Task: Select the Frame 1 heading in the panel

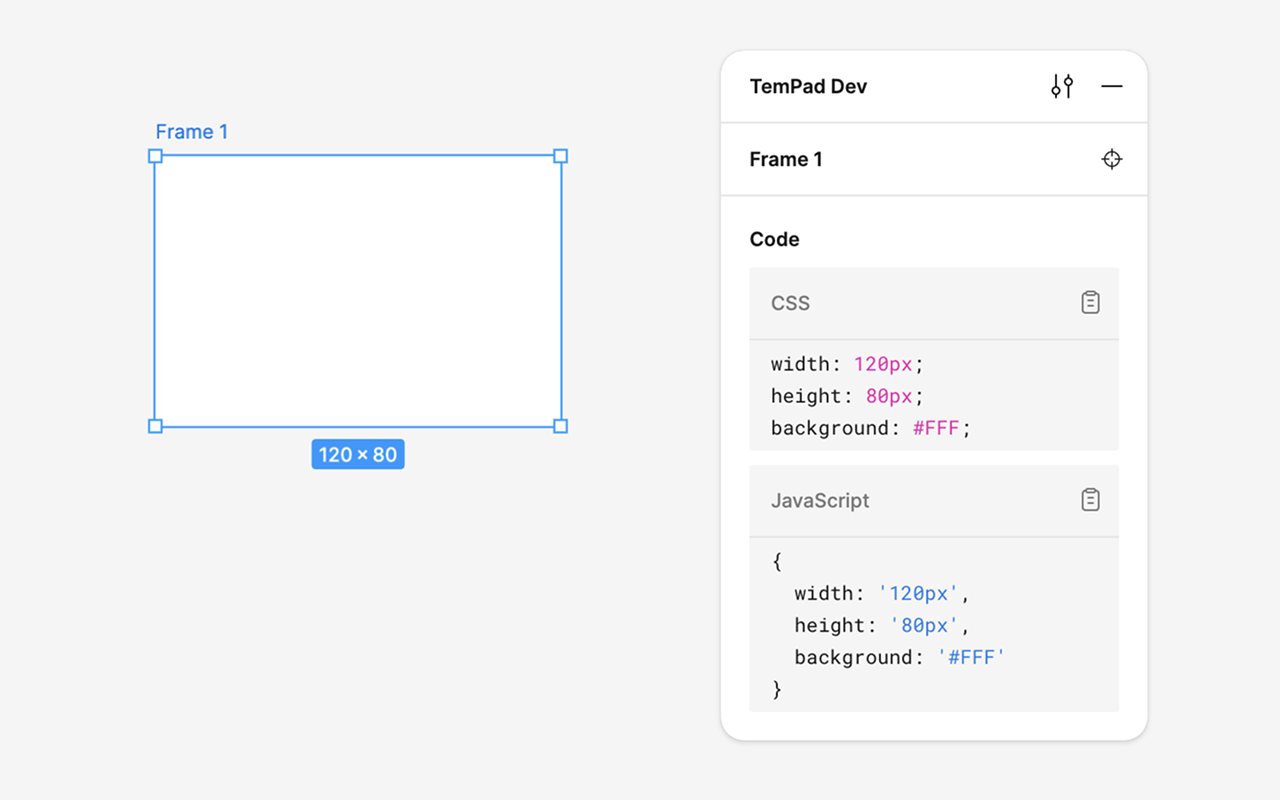Action: [786, 159]
